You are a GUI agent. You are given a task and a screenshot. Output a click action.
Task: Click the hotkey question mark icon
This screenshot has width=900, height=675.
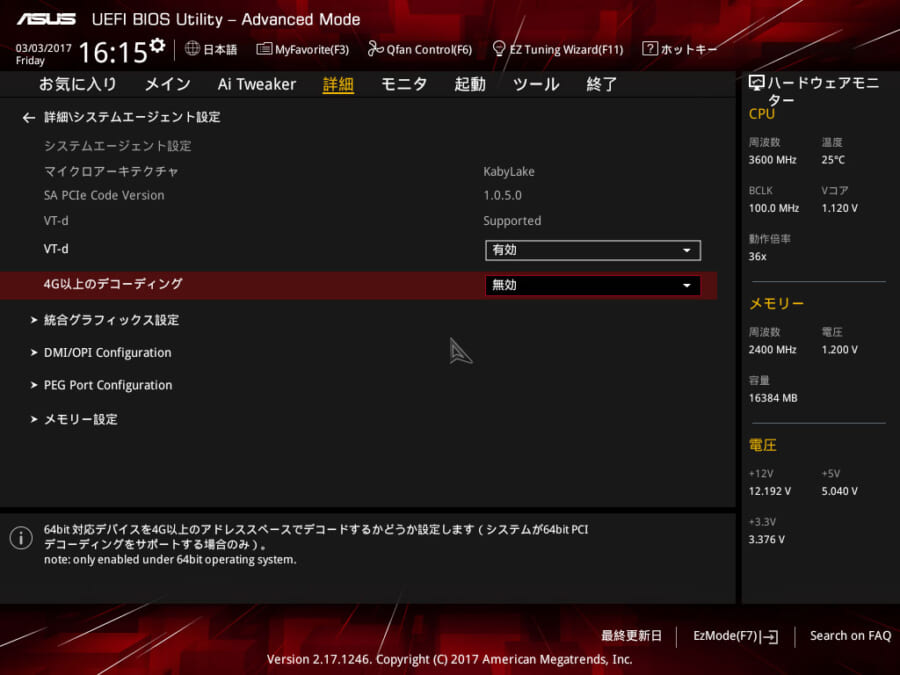point(649,49)
